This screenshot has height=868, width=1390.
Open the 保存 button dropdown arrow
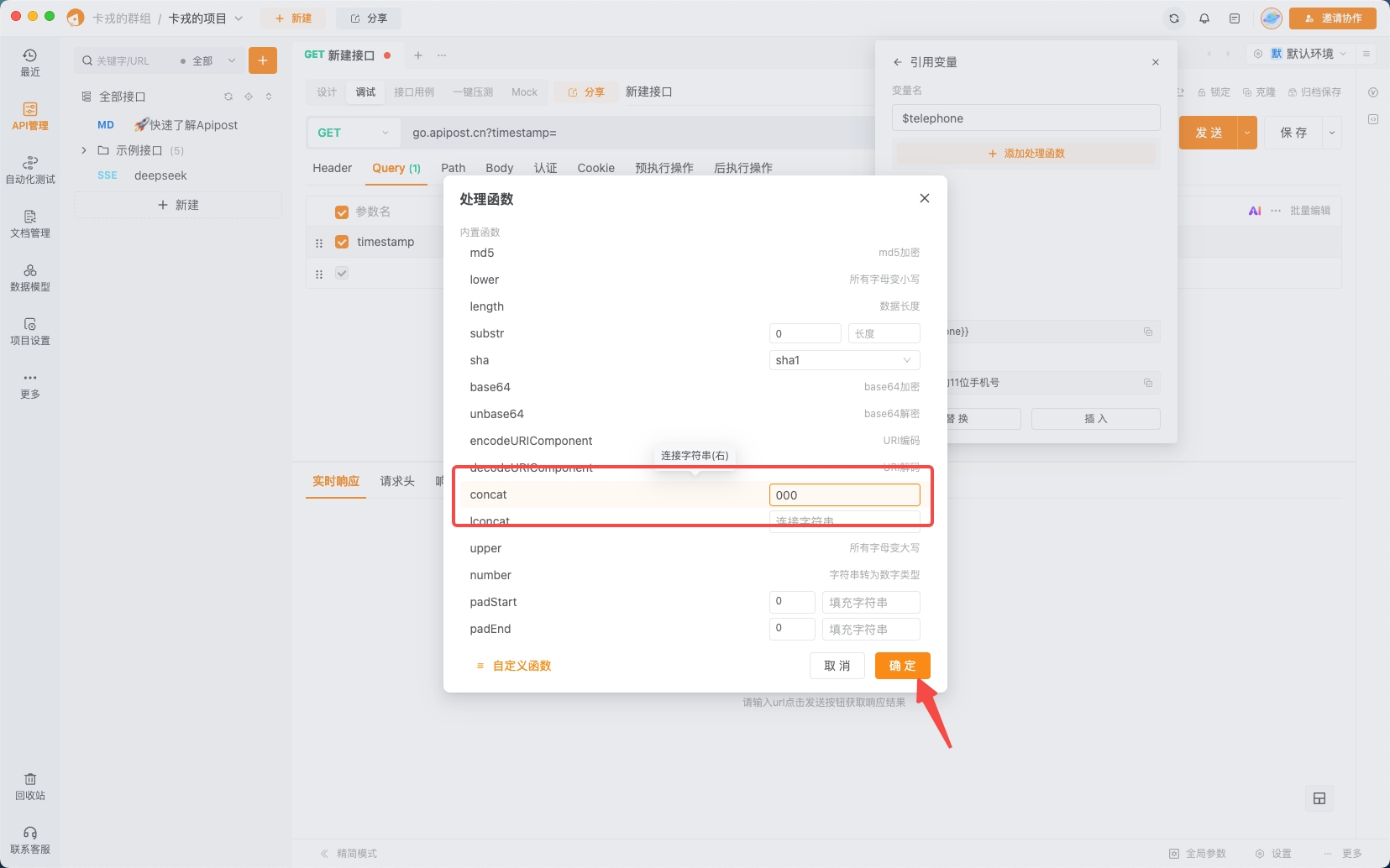pyautogui.click(x=1332, y=133)
